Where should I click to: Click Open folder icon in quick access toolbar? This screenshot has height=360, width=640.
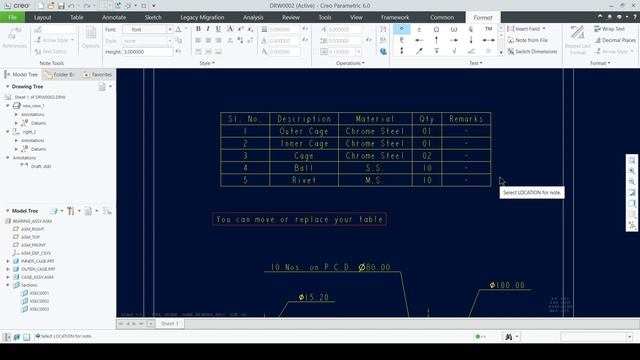click(51, 6)
